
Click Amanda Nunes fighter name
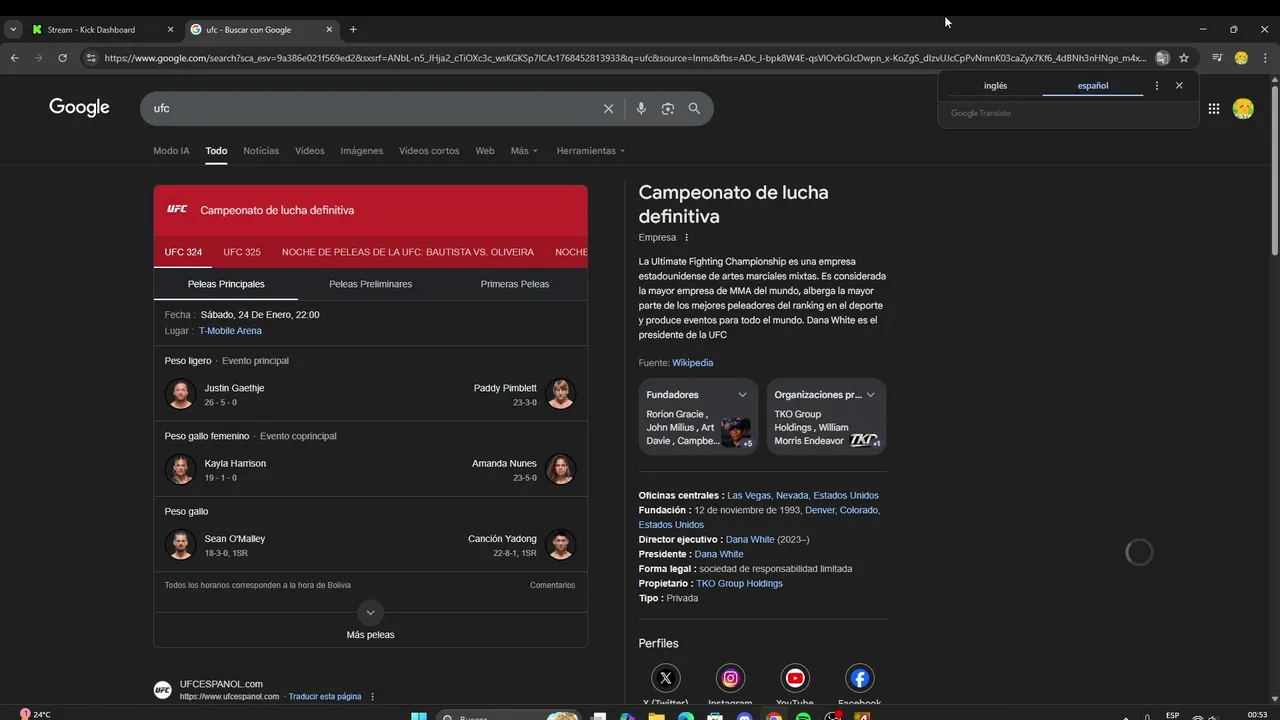tap(504, 464)
